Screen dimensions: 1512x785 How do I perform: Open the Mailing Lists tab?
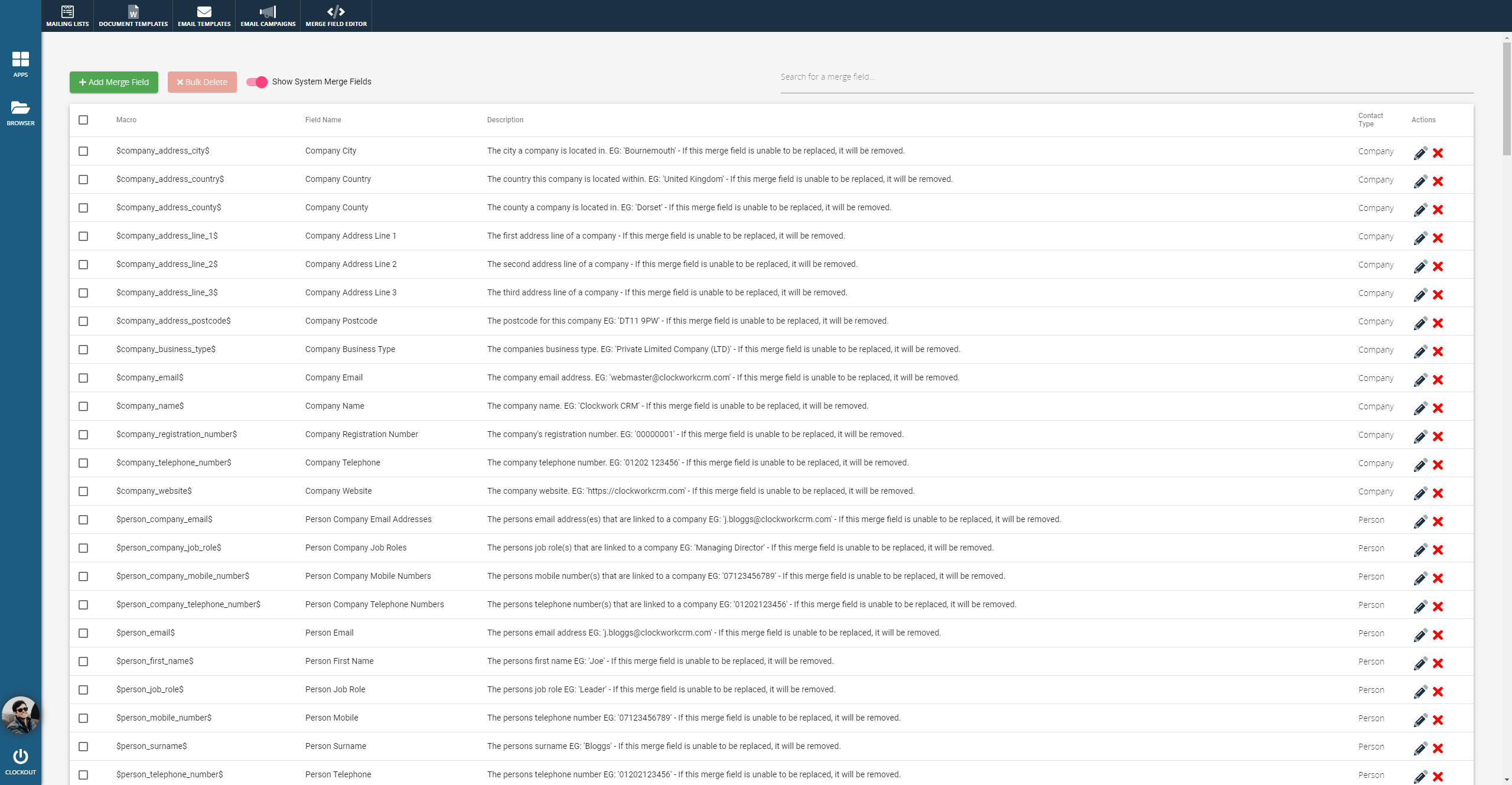tap(67, 16)
